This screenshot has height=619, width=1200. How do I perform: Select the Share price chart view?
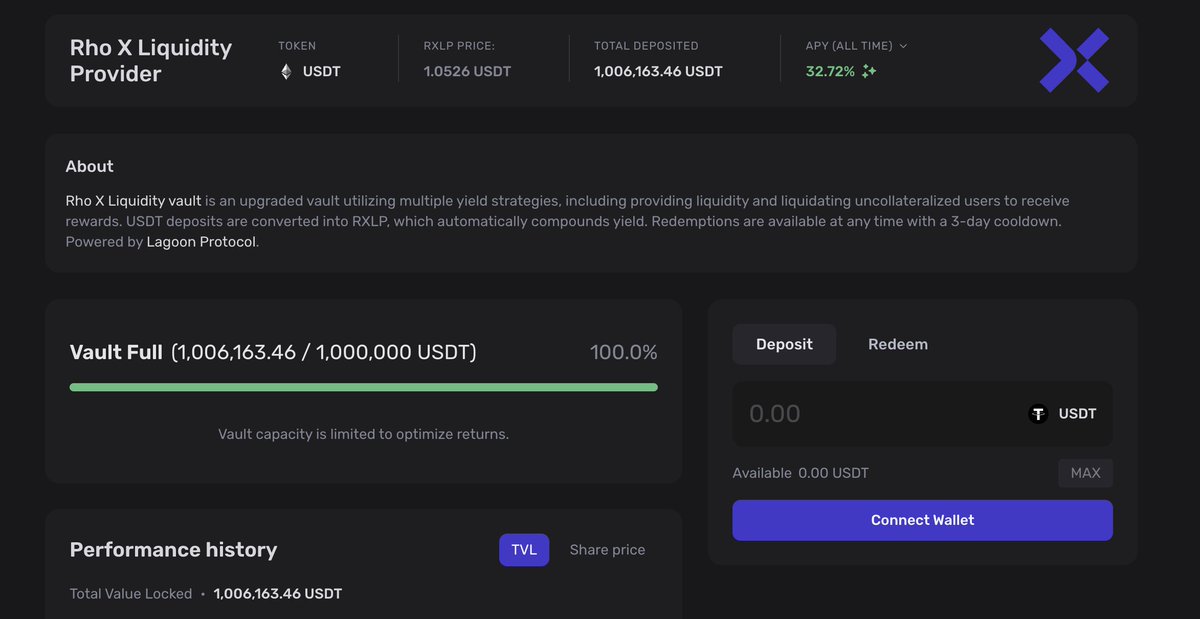(x=607, y=550)
